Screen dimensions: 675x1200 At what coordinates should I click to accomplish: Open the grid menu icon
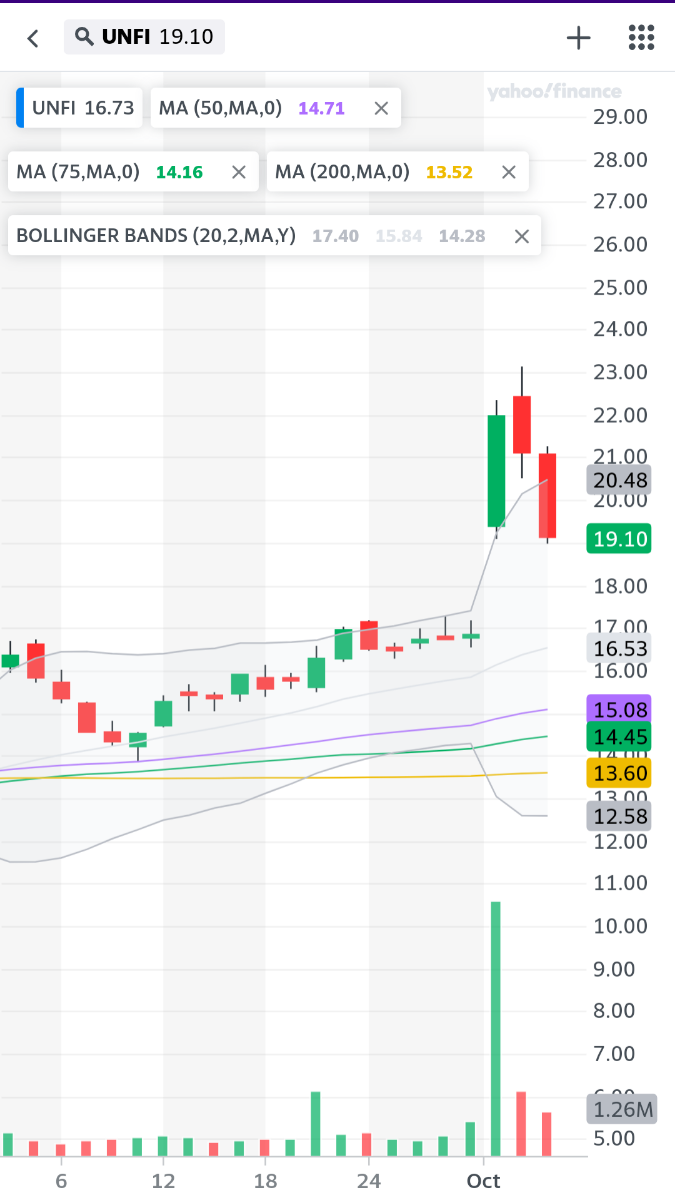[x=641, y=38]
